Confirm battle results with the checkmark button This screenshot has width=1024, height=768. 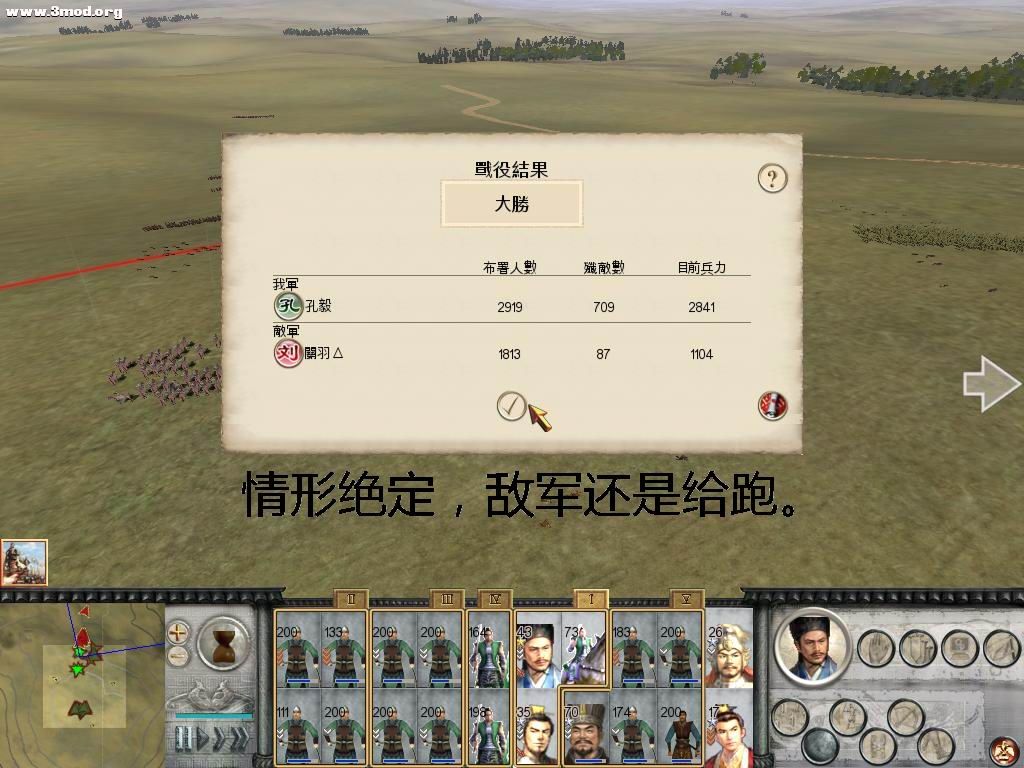(x=511, y=406)
